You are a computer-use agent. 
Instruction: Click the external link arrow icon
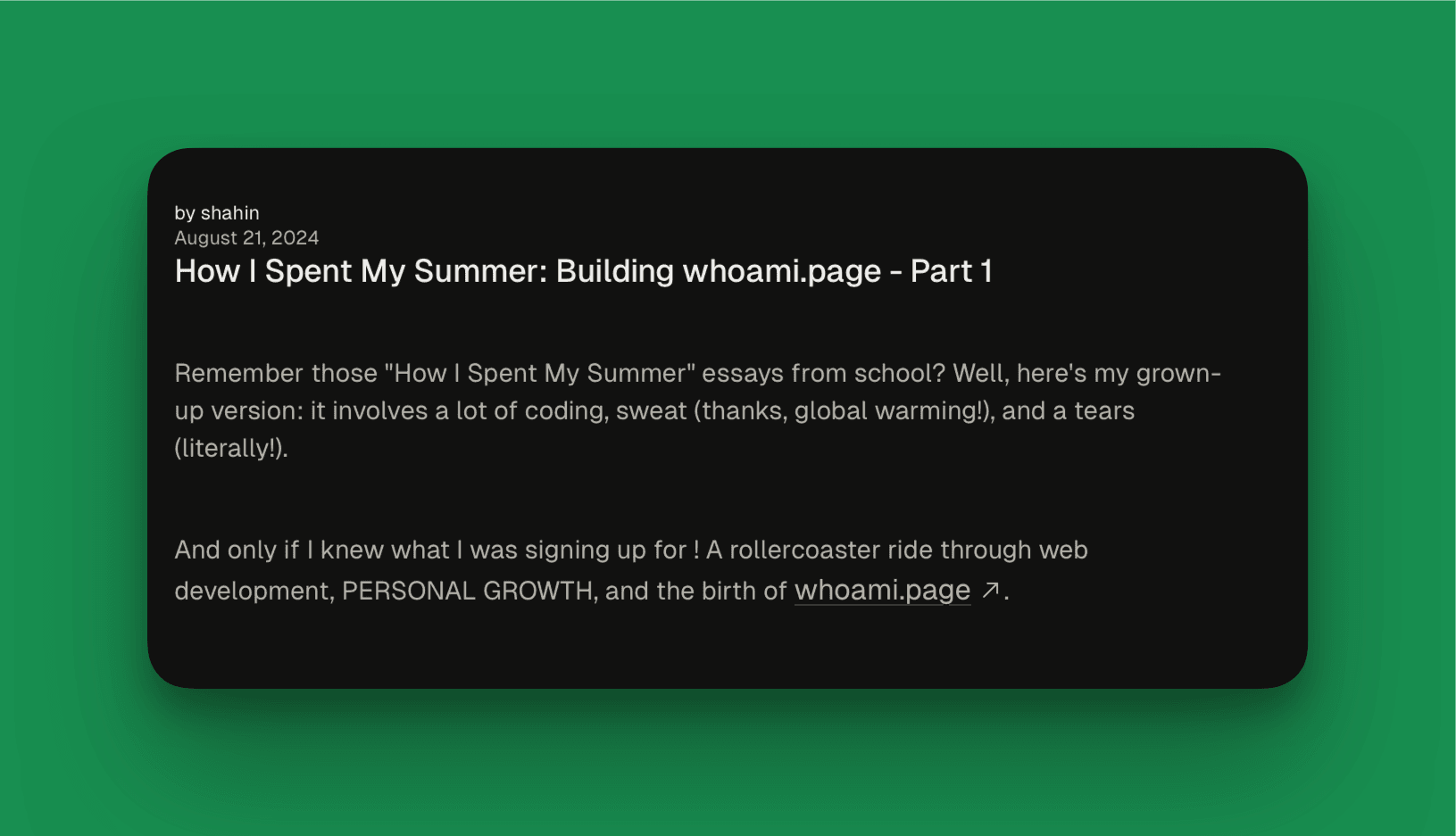point(990,590)
